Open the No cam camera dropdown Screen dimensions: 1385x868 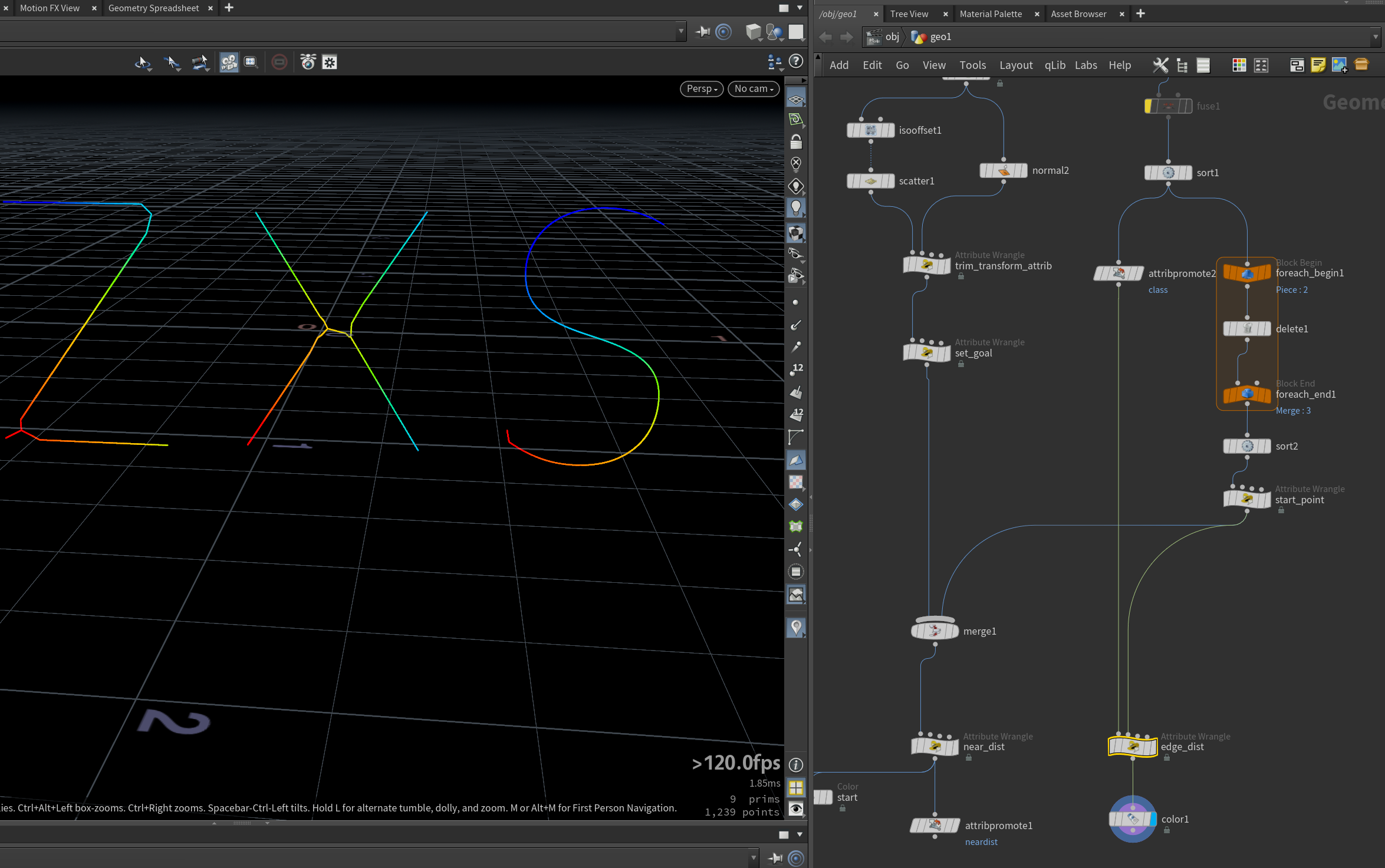point(754,88)
